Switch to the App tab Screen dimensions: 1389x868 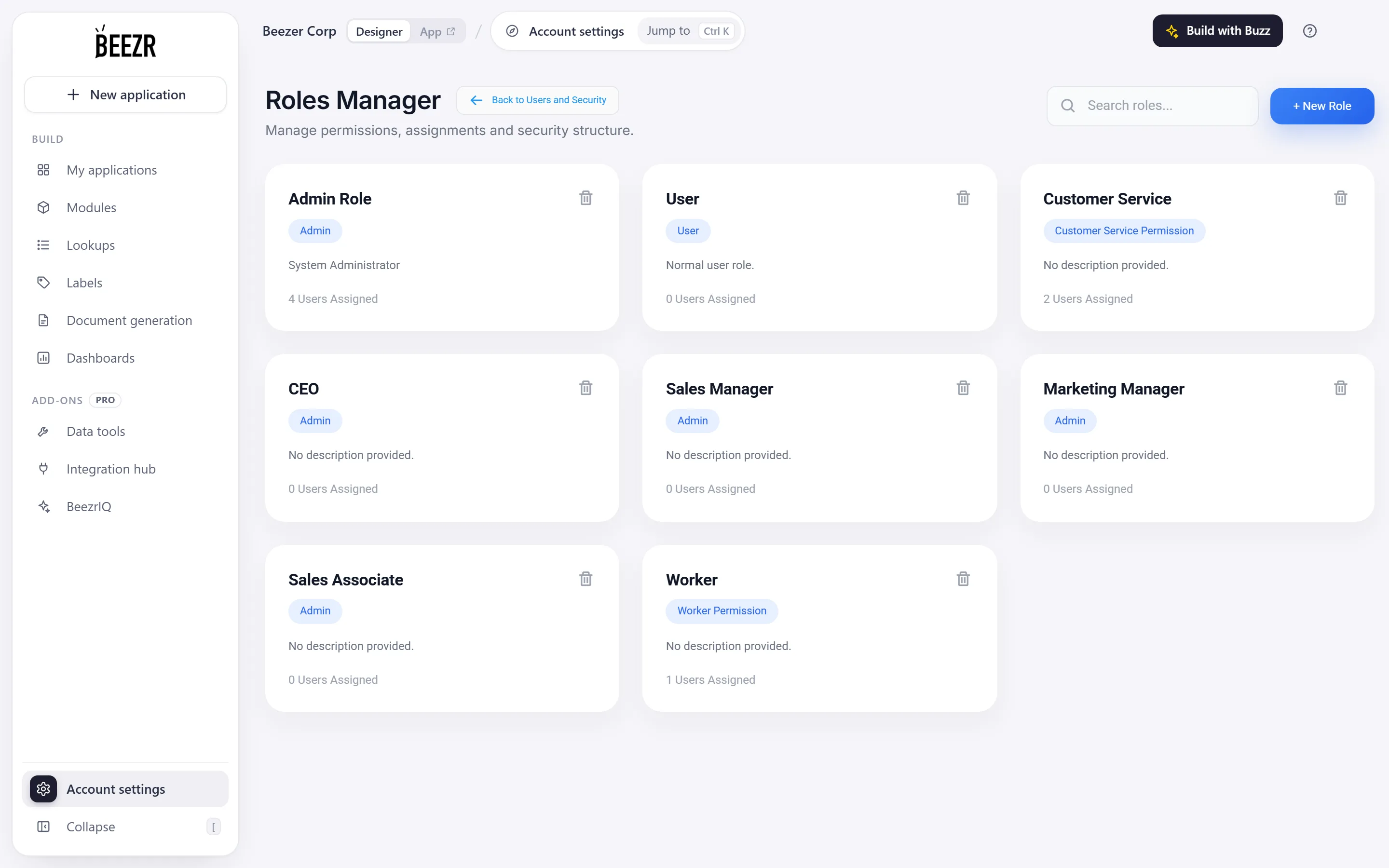pos(437,31)
